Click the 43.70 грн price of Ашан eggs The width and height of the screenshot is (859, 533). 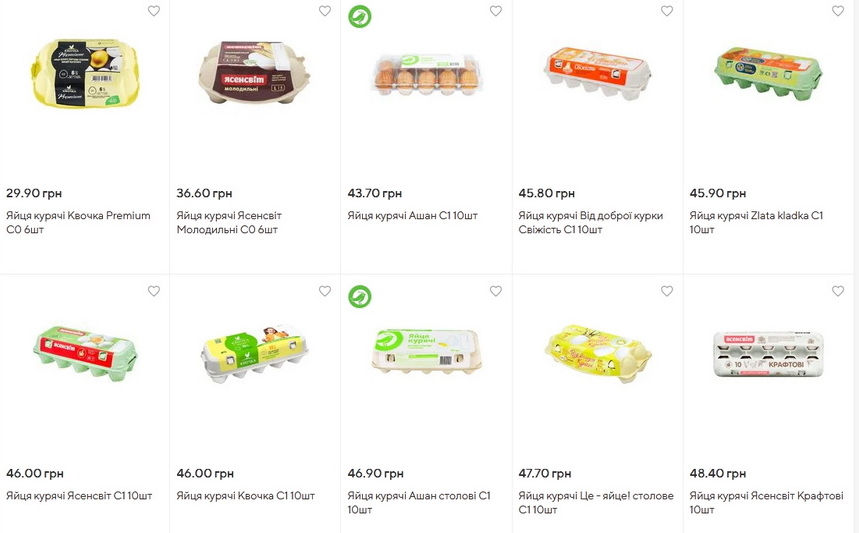point(375,193)
